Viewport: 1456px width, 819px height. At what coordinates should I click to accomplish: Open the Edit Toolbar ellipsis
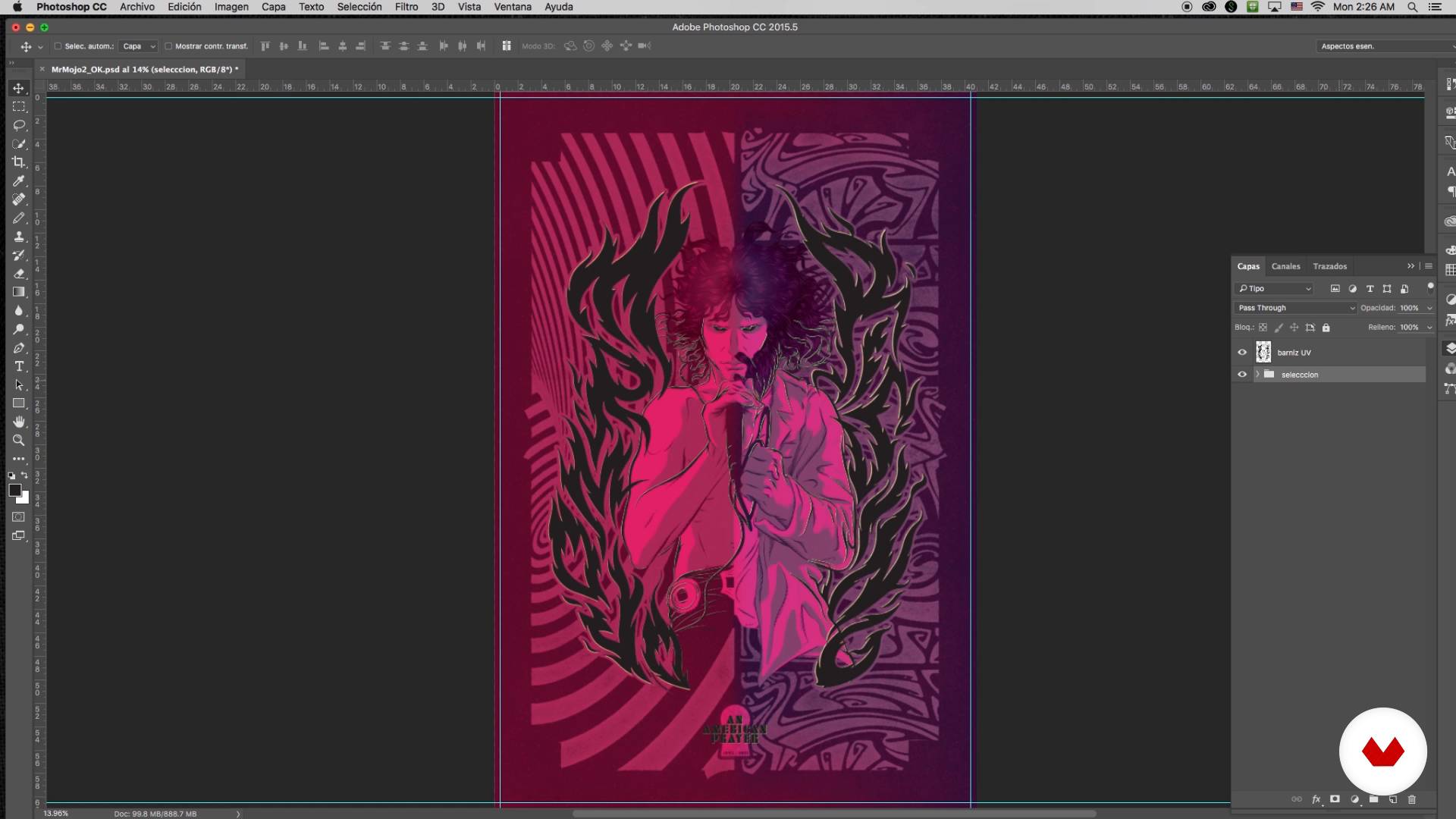(x=19, y=459)
